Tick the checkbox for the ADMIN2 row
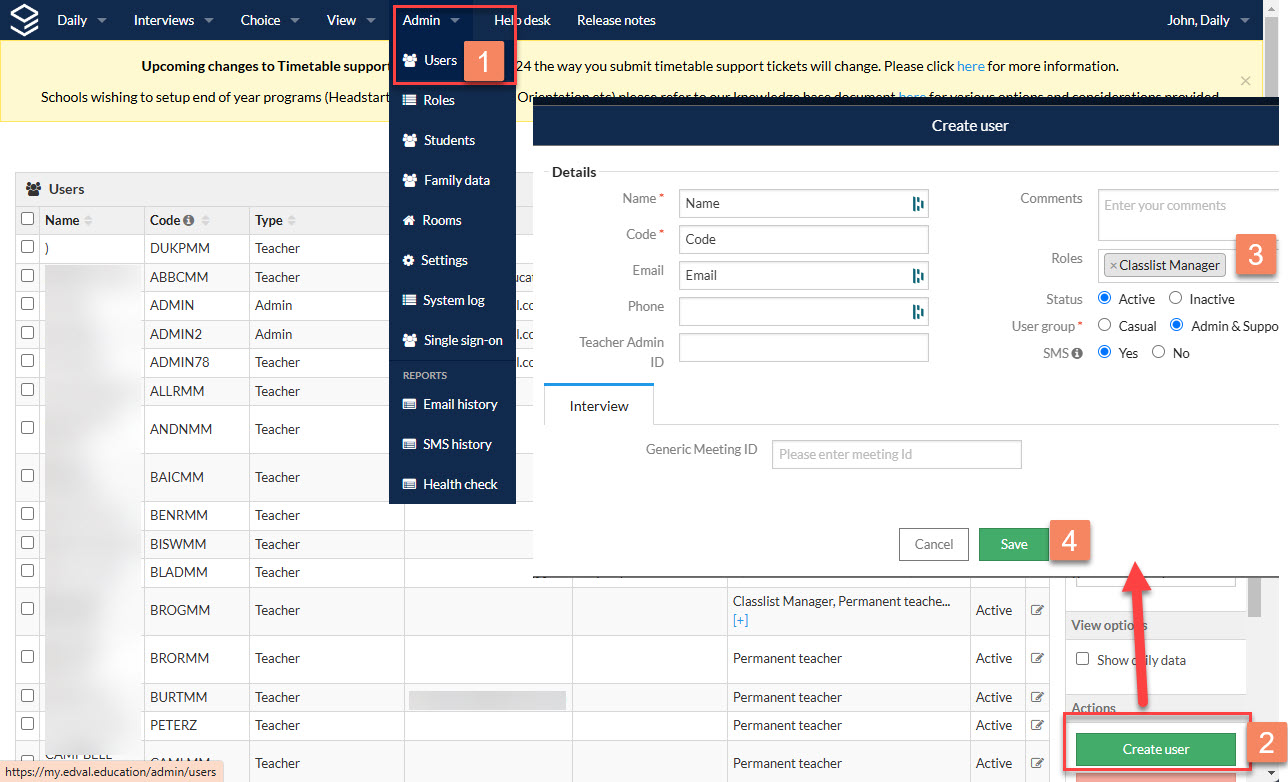1288x782 pixels. tap(27, 333)
